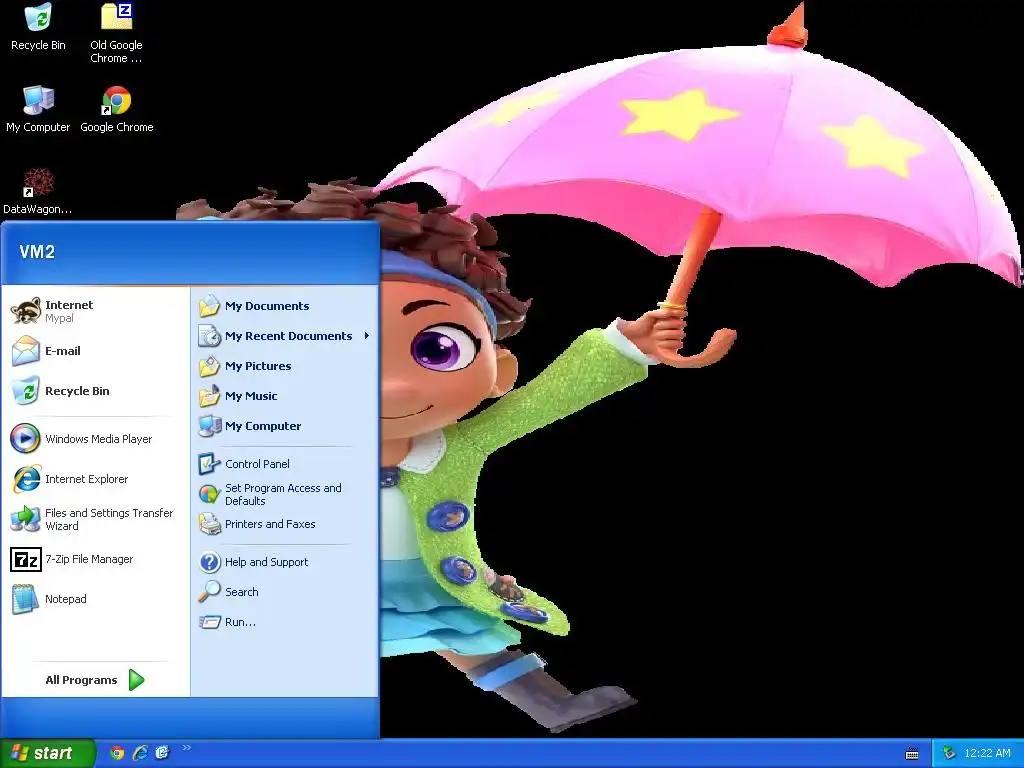Click Chrome icon in Quick Launch bar
Image resolution: width=1024 pixels, height=768 pixels.
pos(117,753)
